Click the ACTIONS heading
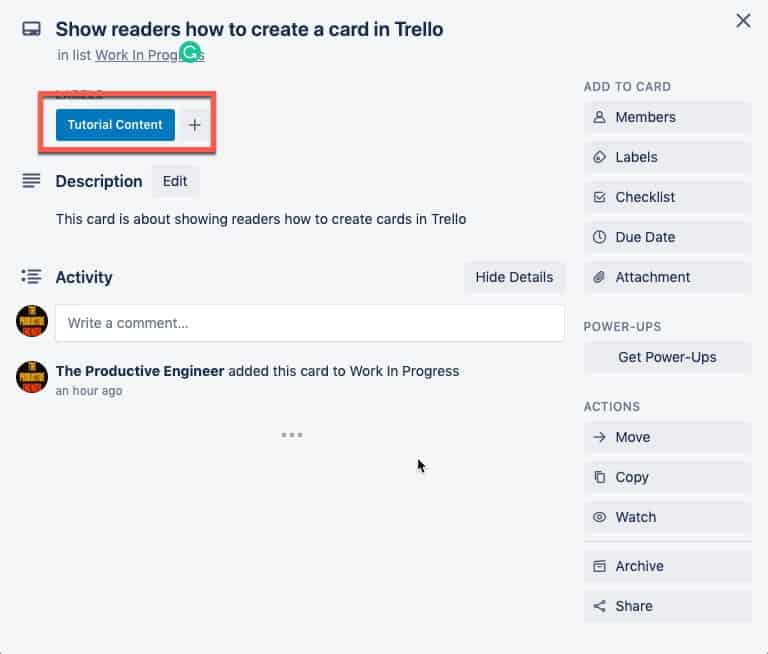Image resolution: width=768 pixels, height=654 pixels. tap(612, 407)
